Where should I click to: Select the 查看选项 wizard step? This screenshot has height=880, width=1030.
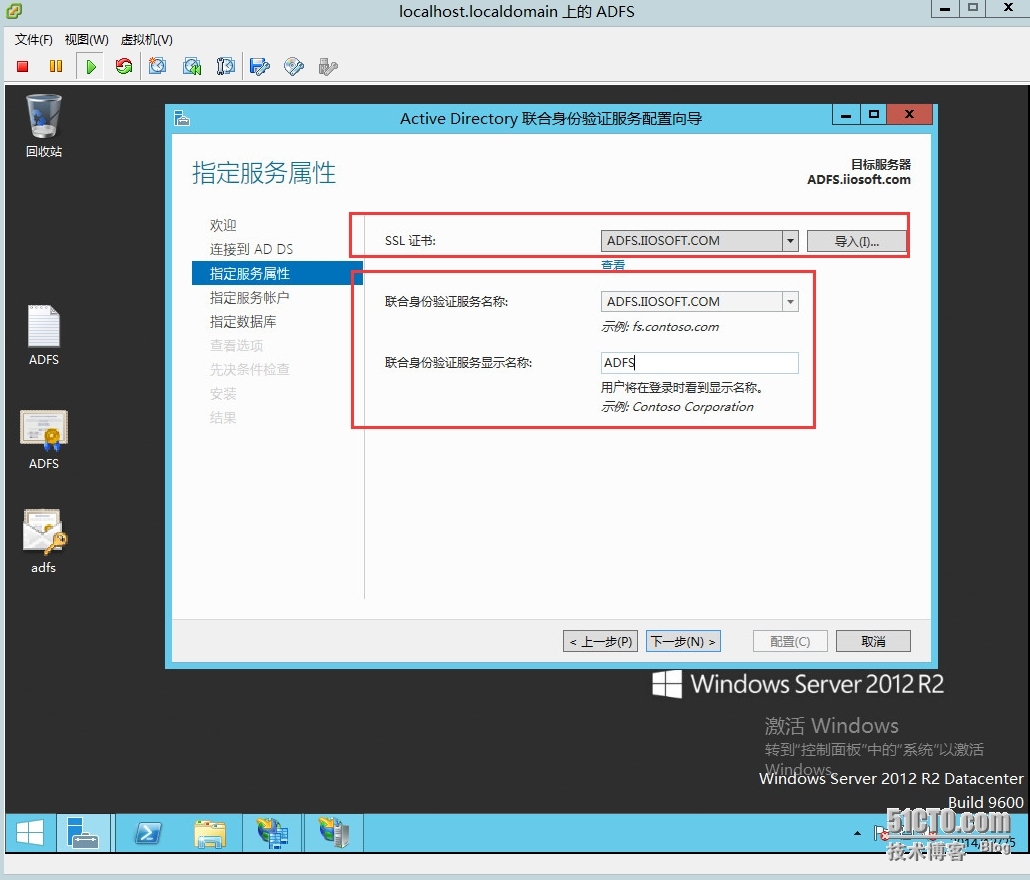pos(236,345)
